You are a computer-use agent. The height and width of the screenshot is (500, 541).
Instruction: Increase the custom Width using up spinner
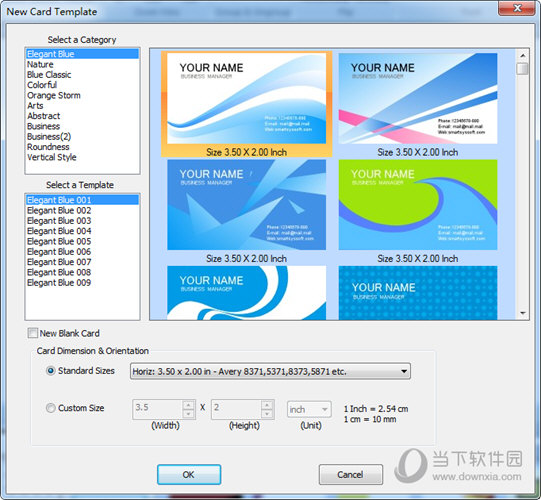pyautogui.click(x=188, y=405)
